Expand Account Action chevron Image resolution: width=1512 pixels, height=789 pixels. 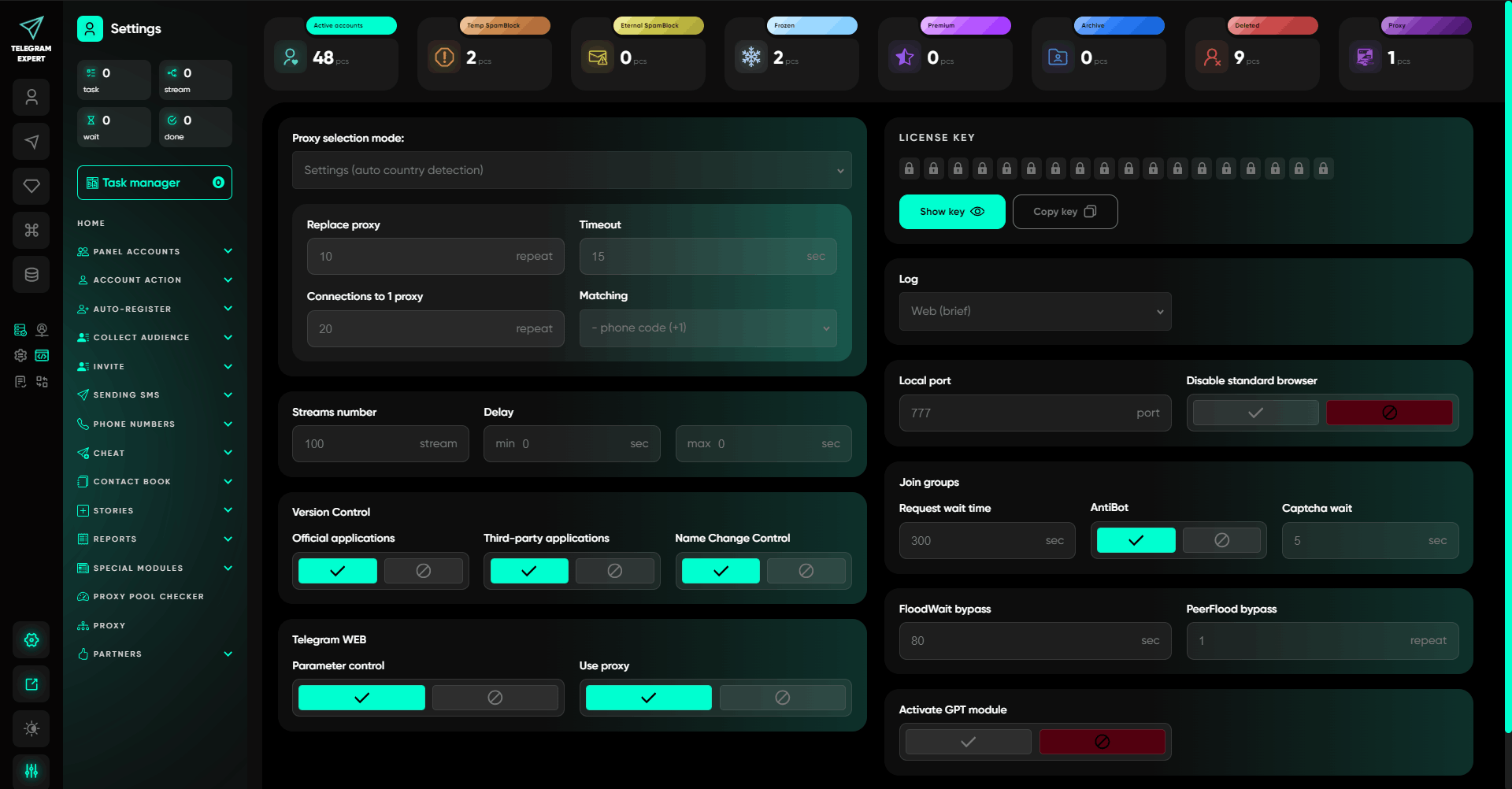(228, 280)
